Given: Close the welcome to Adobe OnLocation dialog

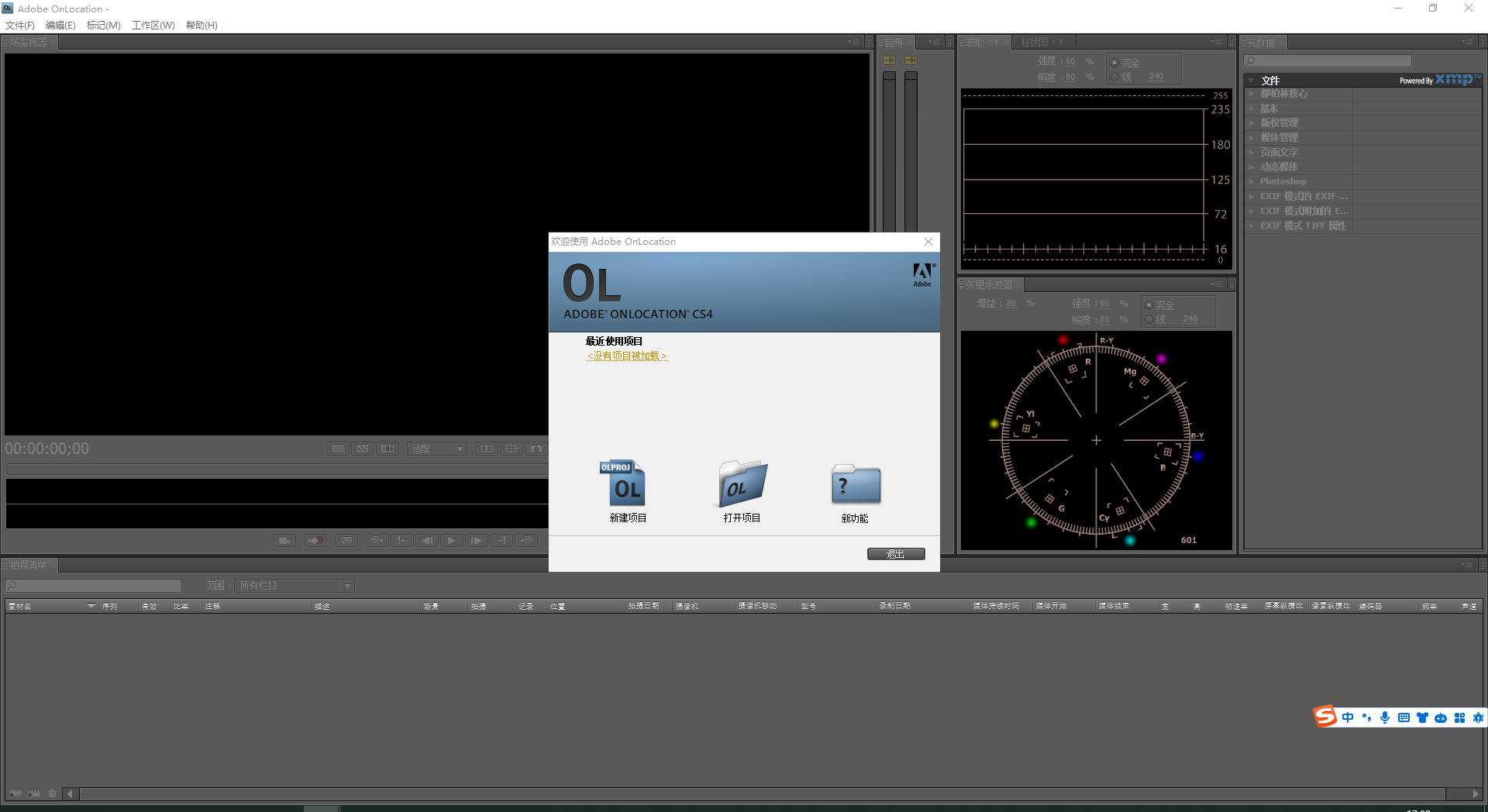Looking at the screenshot, I should point(928,242).
